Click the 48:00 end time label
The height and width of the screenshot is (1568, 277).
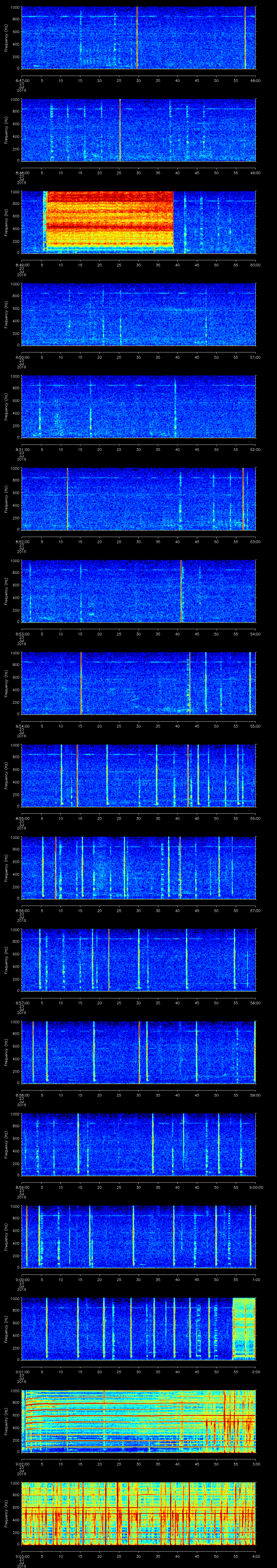[x=256, y=80]
